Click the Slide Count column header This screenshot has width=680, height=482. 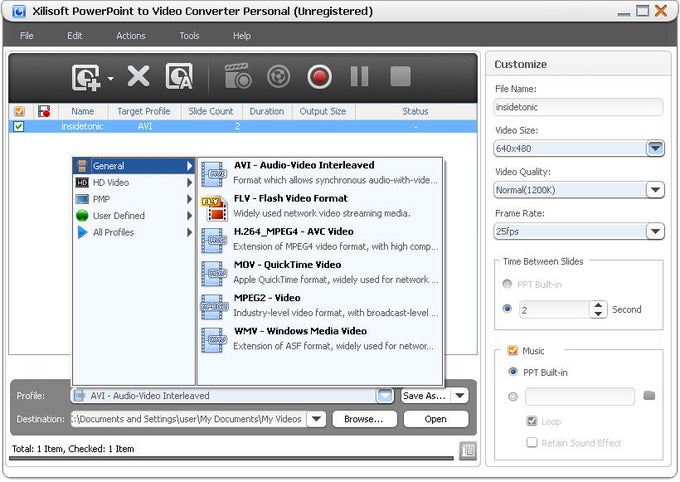coord(211,111)
